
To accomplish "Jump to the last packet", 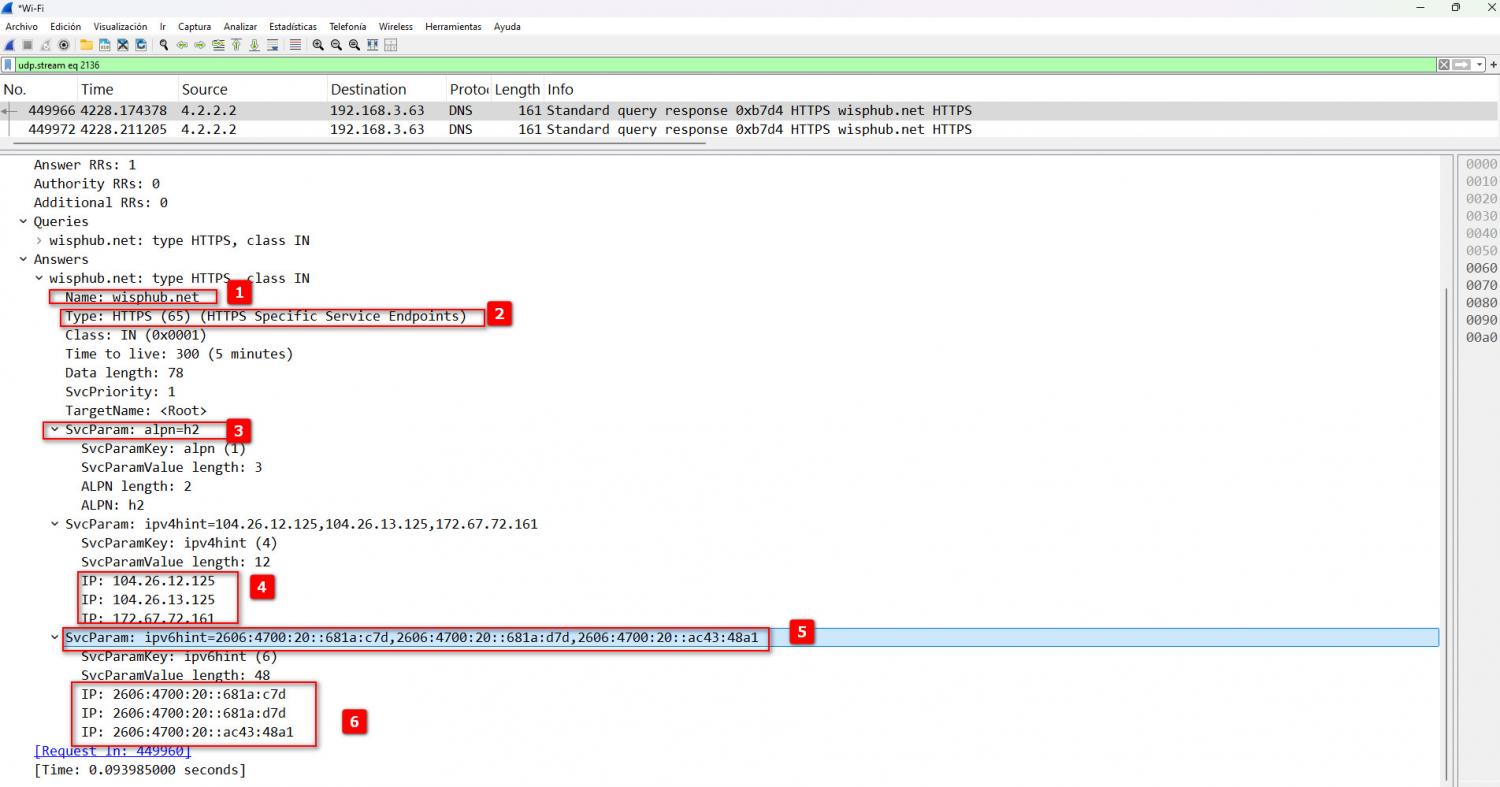I will pos(254,45).
